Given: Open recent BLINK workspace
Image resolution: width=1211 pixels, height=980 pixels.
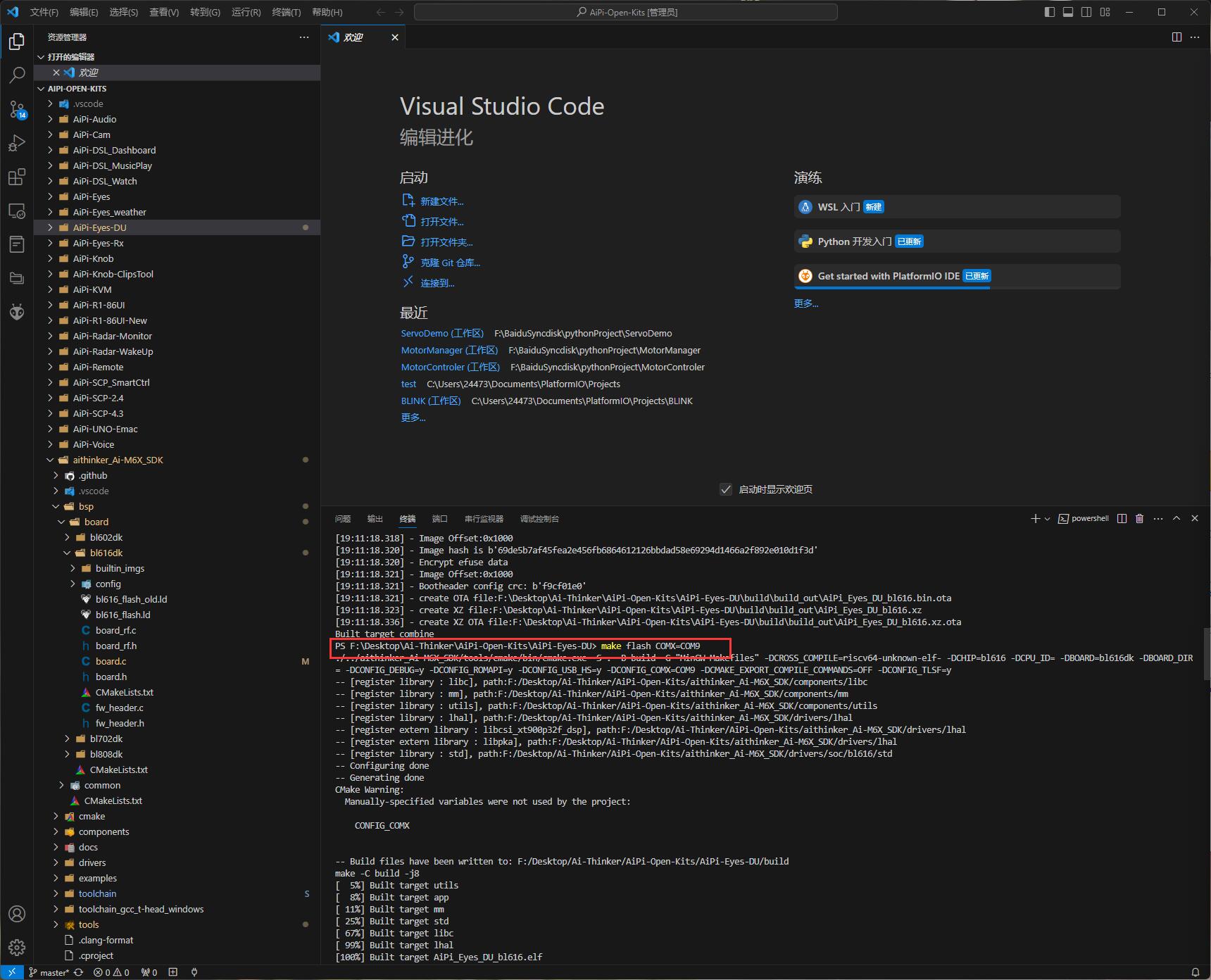Looking at the screenshot, I should 431,401.
